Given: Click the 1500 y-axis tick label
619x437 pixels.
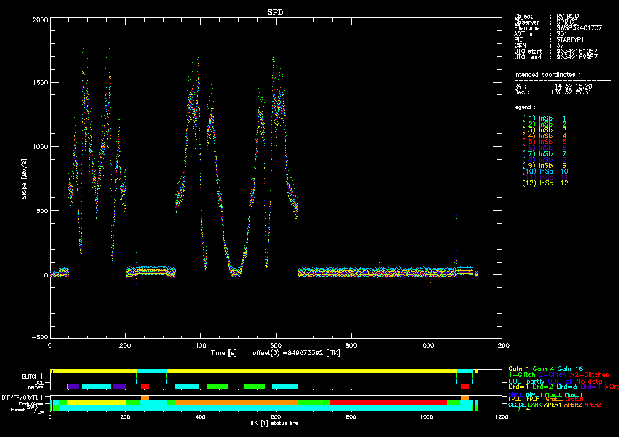Looking at the screenshot, I should 38,83.
